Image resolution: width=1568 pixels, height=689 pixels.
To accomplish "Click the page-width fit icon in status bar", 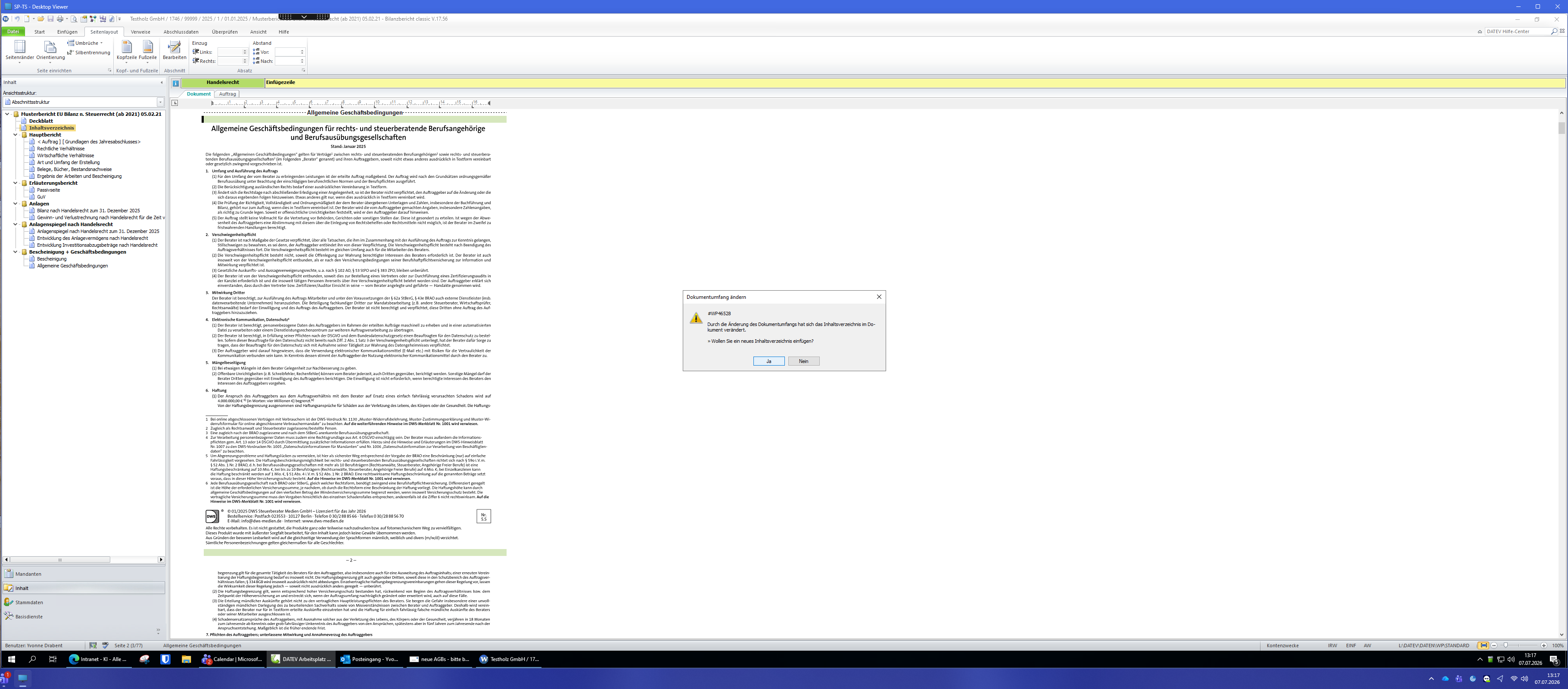I will tap(1484, 645).
